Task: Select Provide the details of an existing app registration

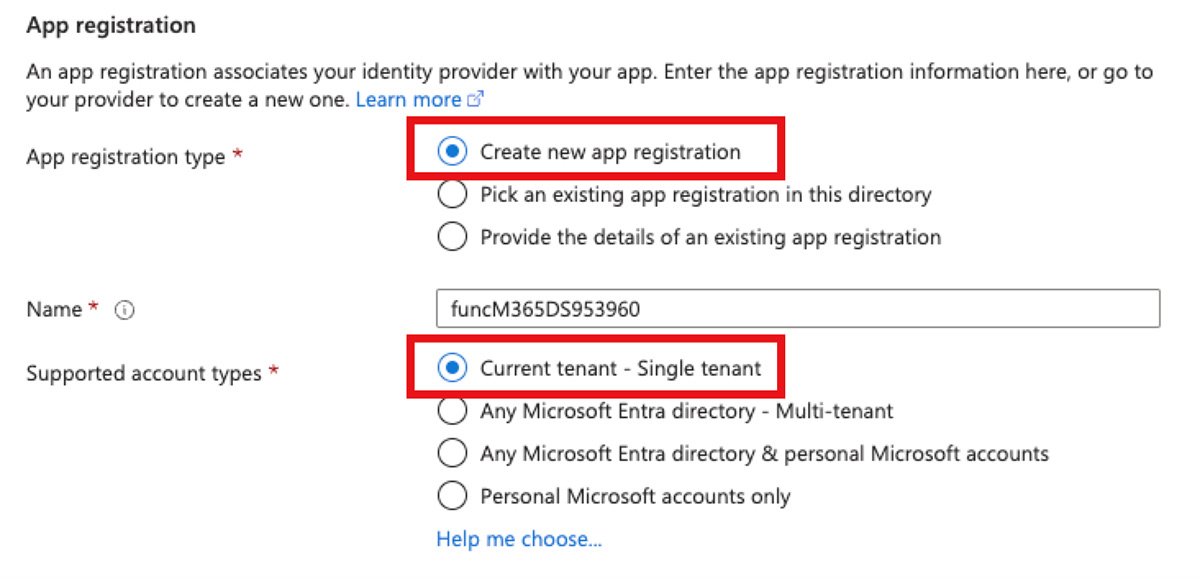Action: (452, 237)
